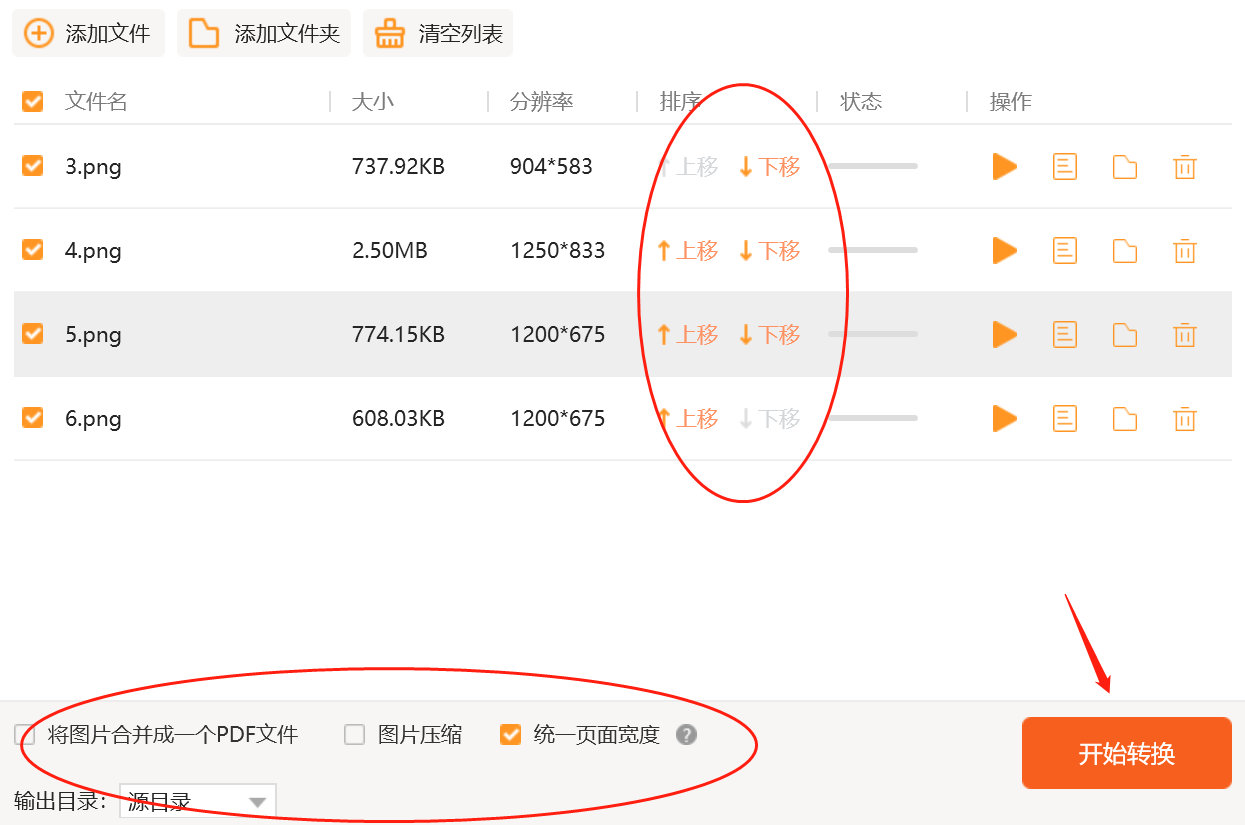Screen dimensions: 1245x825
Task: Click 添加文件 to add files
Action: tap(88, 32)
